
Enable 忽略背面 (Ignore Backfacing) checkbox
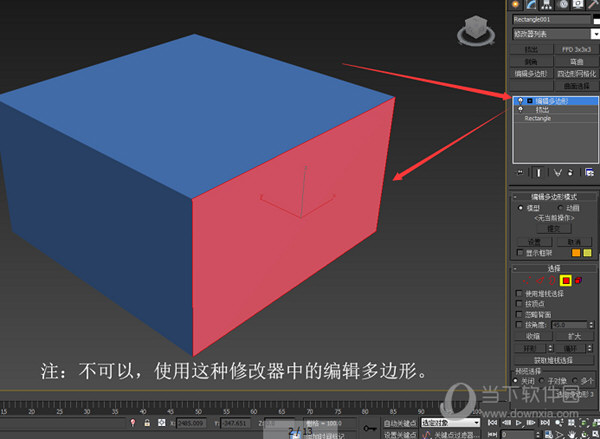[x=519, y=314]
